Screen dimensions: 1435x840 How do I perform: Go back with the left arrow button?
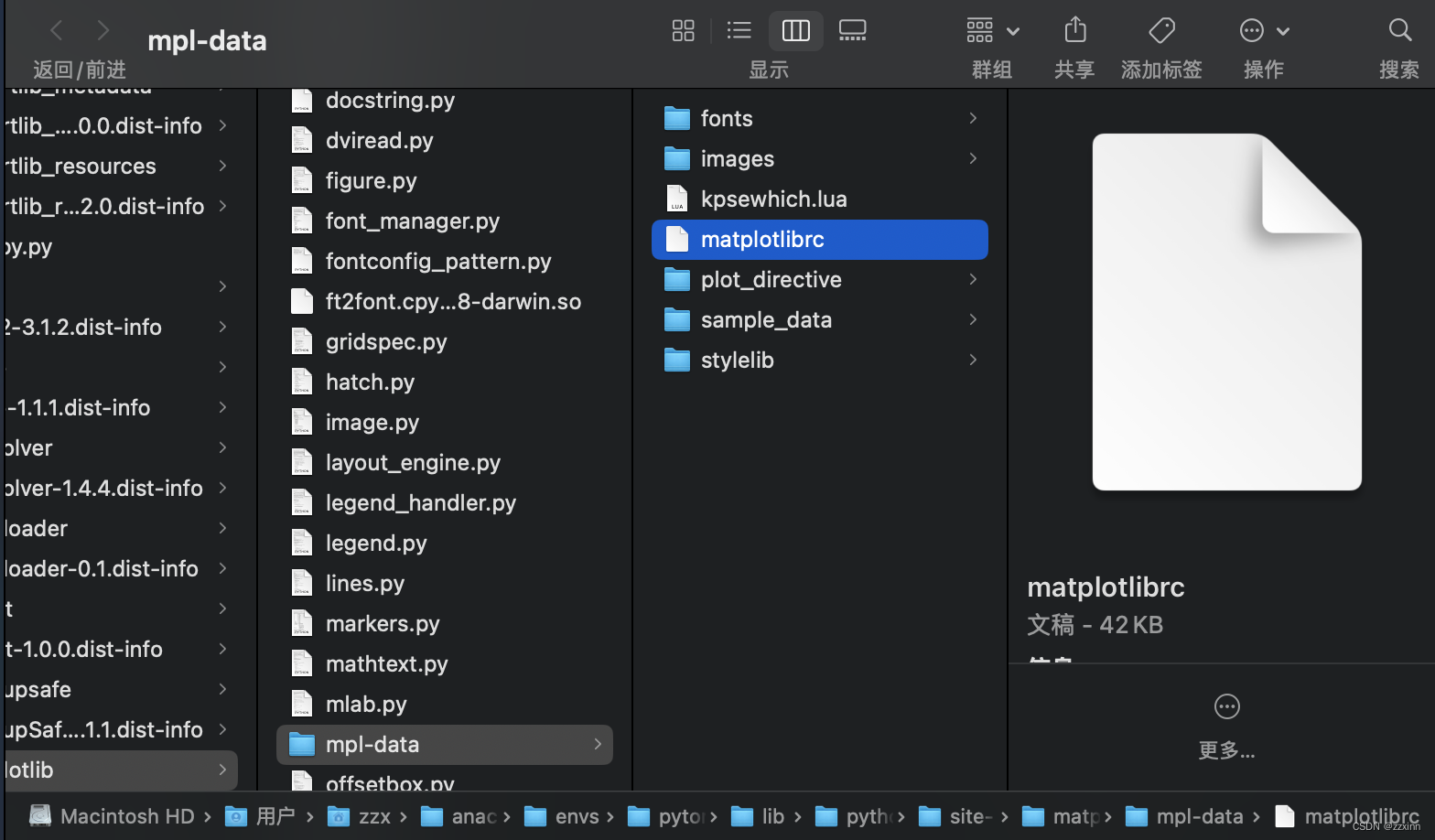[57, 31]
